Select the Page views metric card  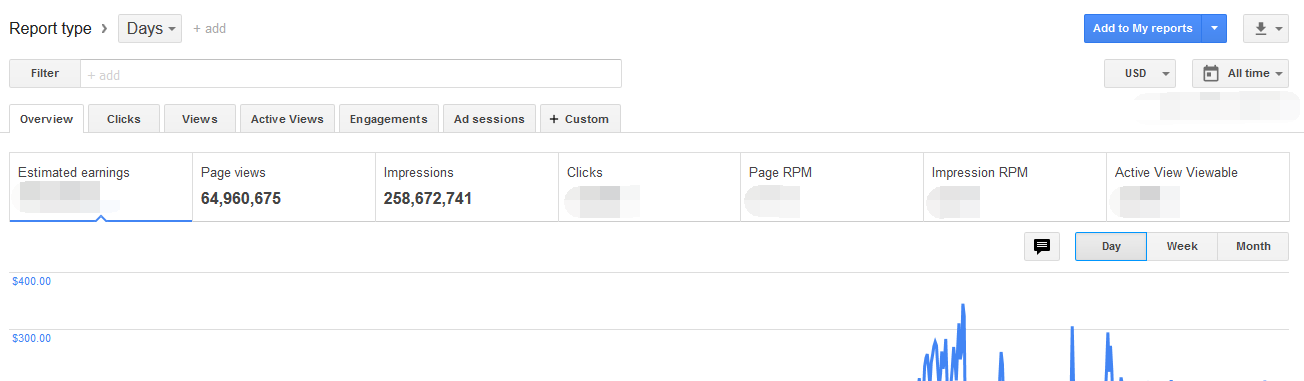point(283,187)
